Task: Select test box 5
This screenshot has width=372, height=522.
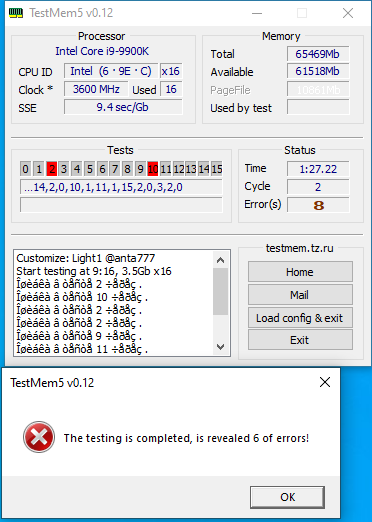Action: [x=90, y=169]
